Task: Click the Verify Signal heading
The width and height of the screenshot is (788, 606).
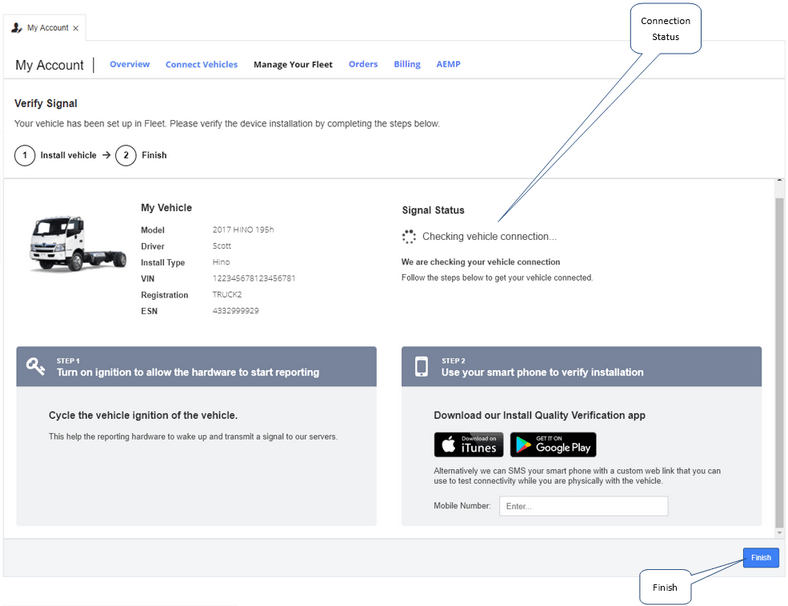Action: pyautogui.click(x=46, y=104)
